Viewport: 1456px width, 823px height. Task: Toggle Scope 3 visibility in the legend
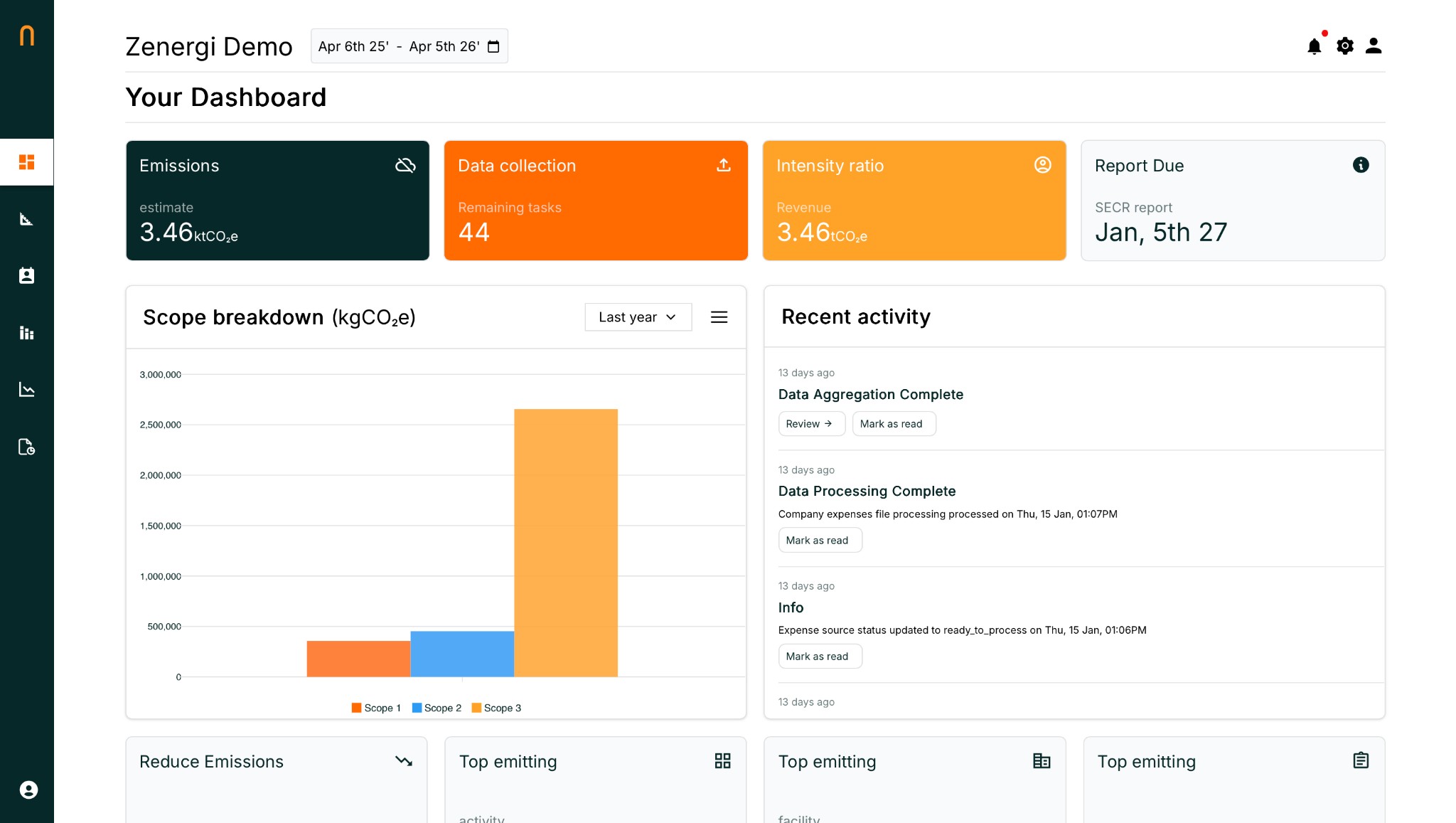tap(498, 708)
